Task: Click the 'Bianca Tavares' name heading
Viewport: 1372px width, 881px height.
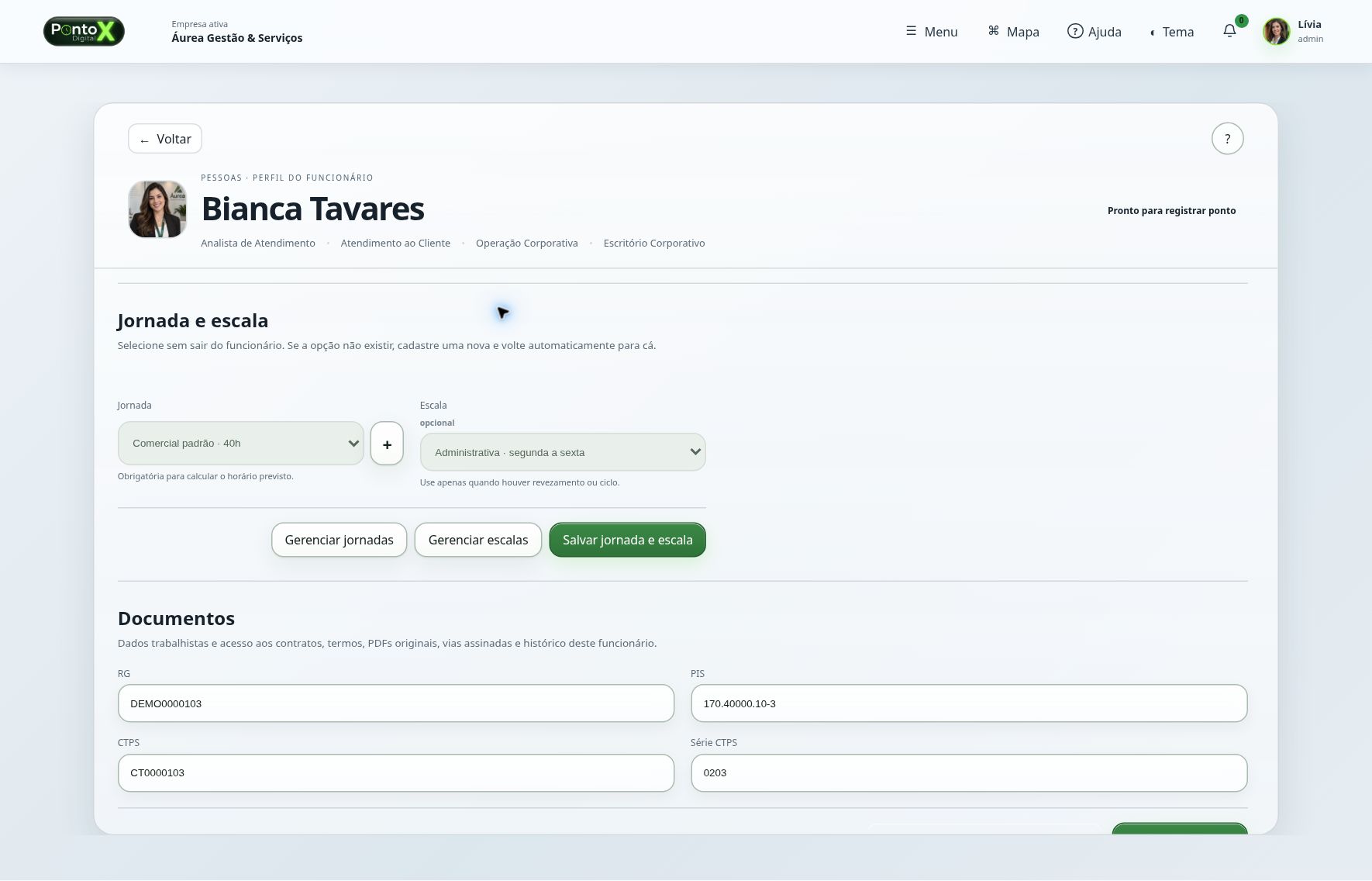Action: tap(313, 209)
